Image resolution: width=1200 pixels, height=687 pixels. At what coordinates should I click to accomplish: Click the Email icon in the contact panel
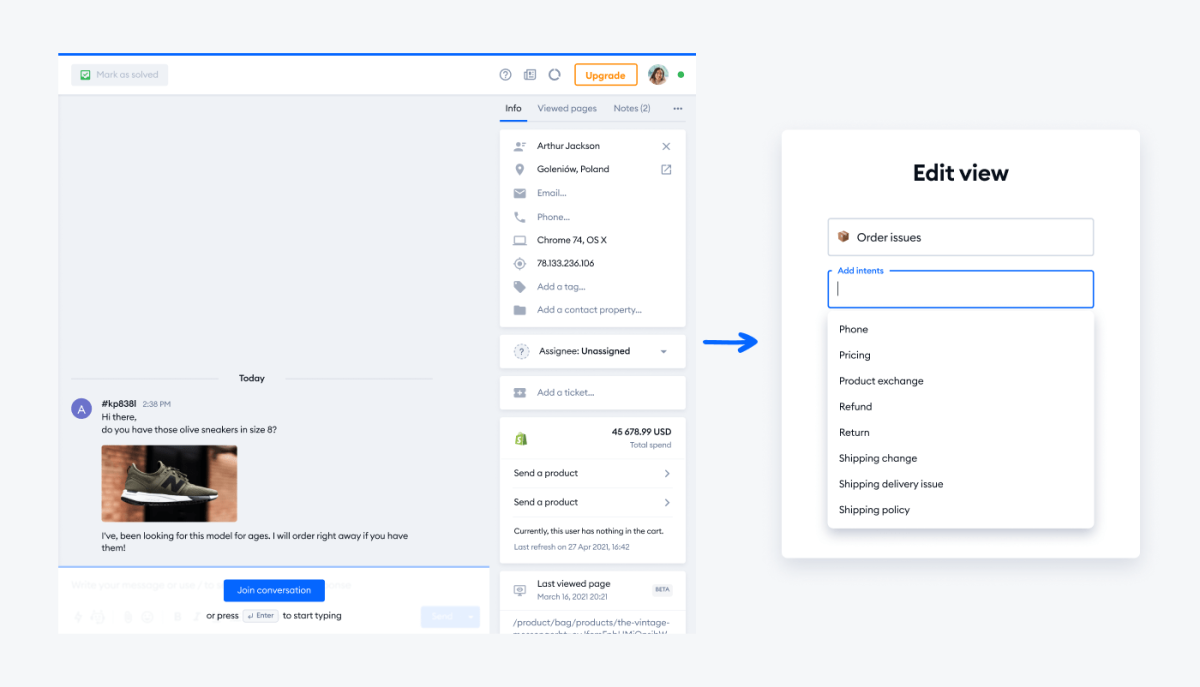[519, 193]
